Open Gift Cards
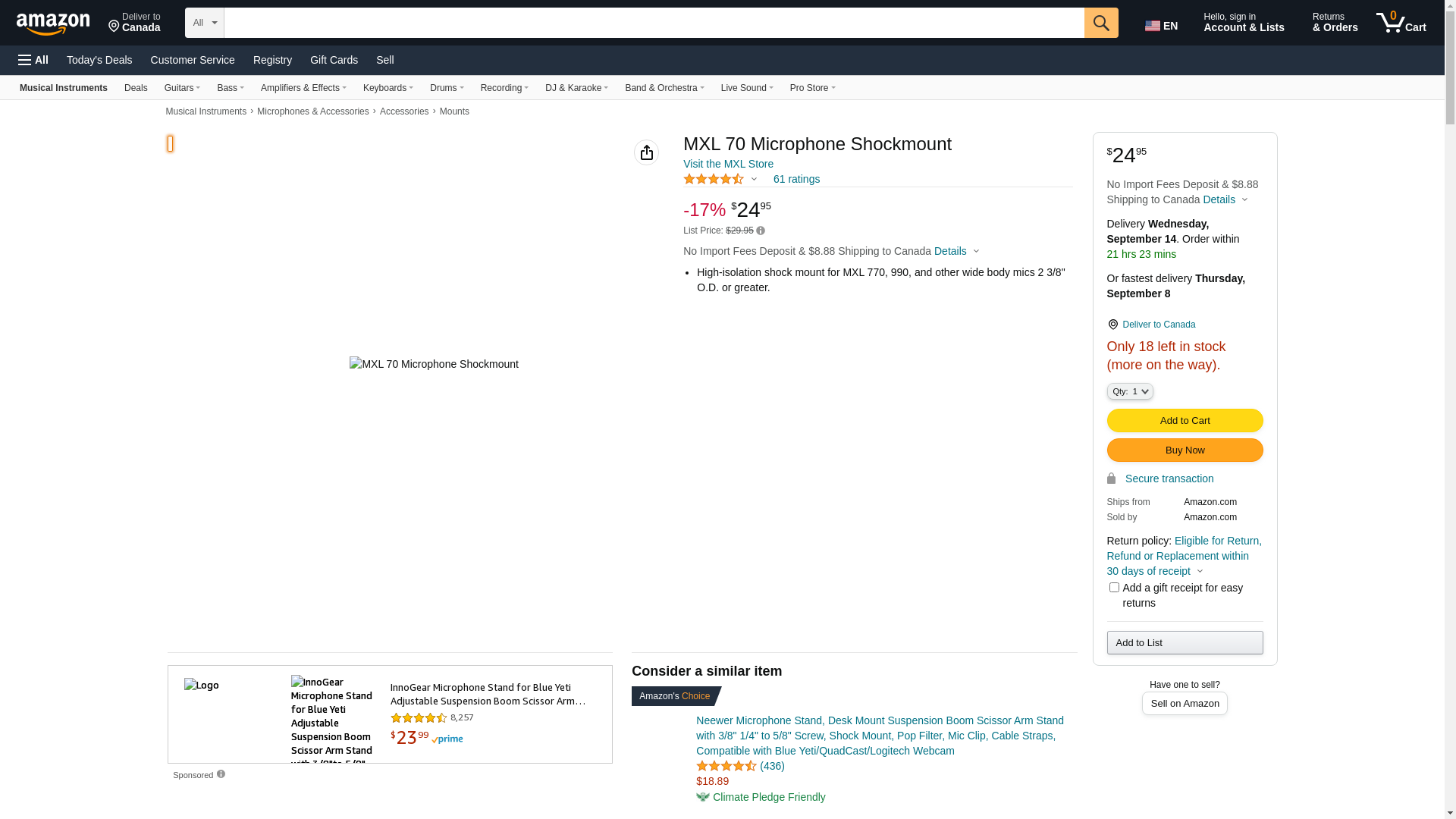This screenshot has width=1456, height=819. (334, 60)
